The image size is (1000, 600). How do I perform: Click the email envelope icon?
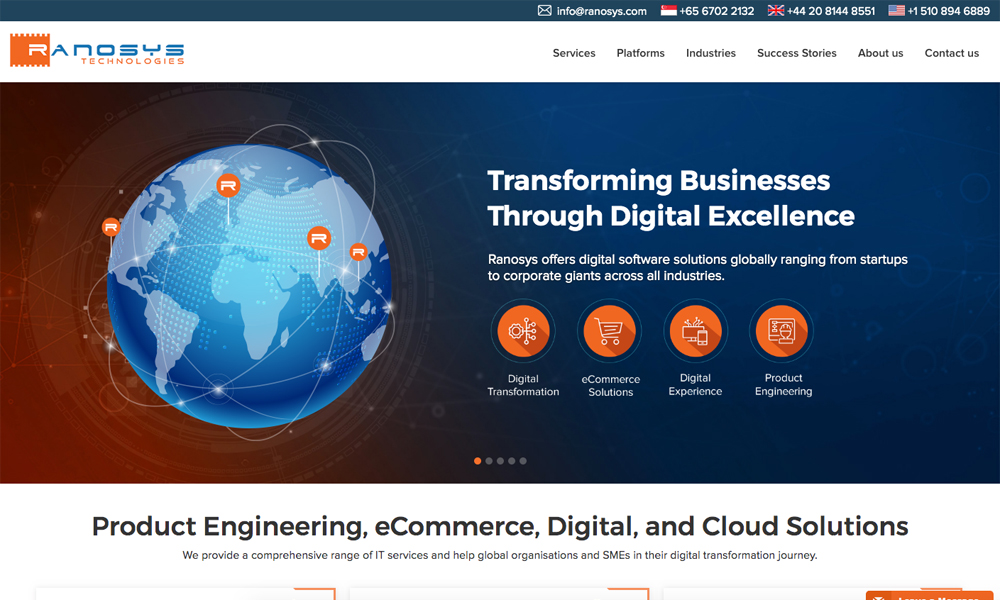pos(545,11)
